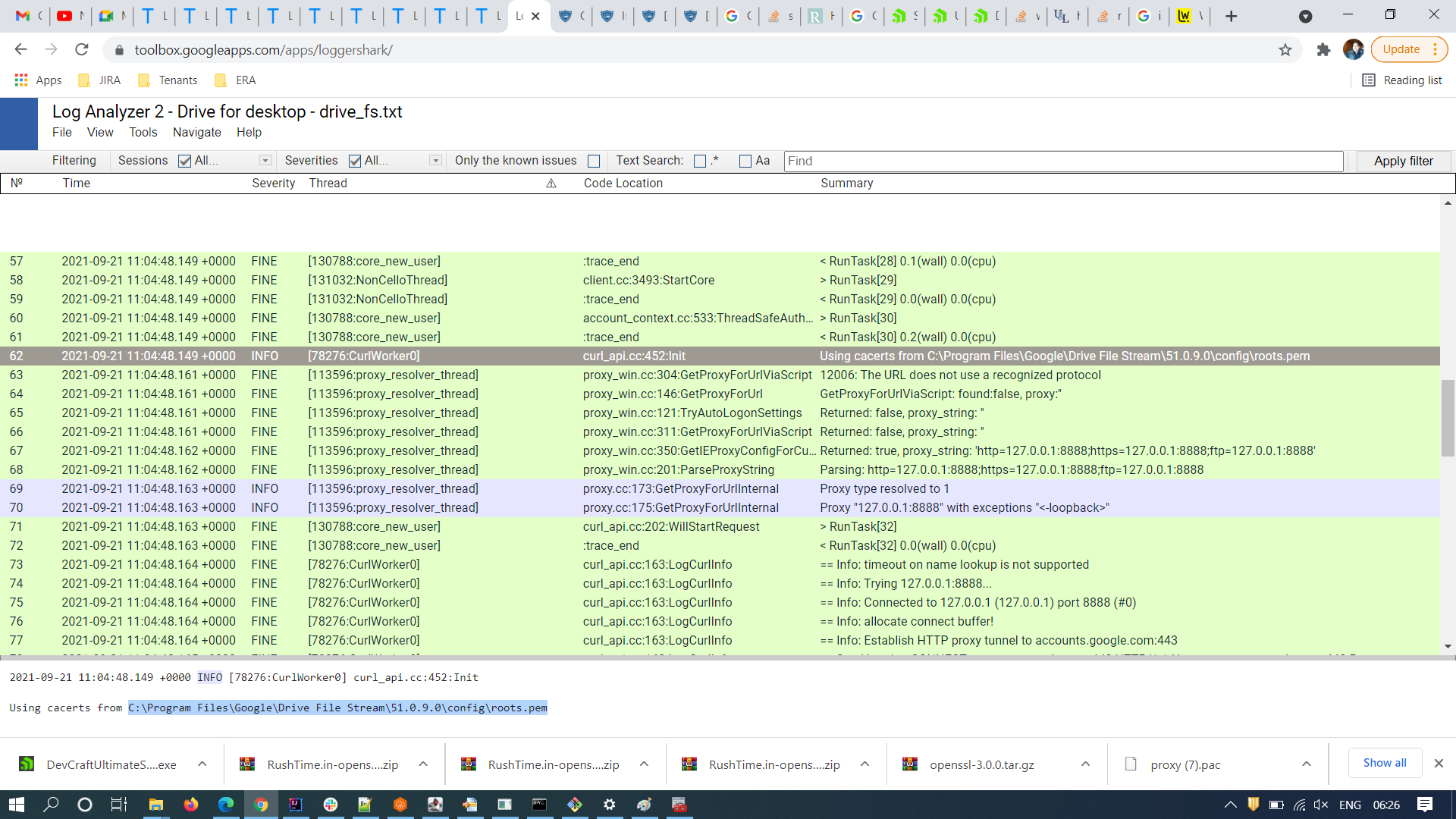
Task: Open the Apps grid shortcut in bookmarks bar
Action: pos(22,80)
